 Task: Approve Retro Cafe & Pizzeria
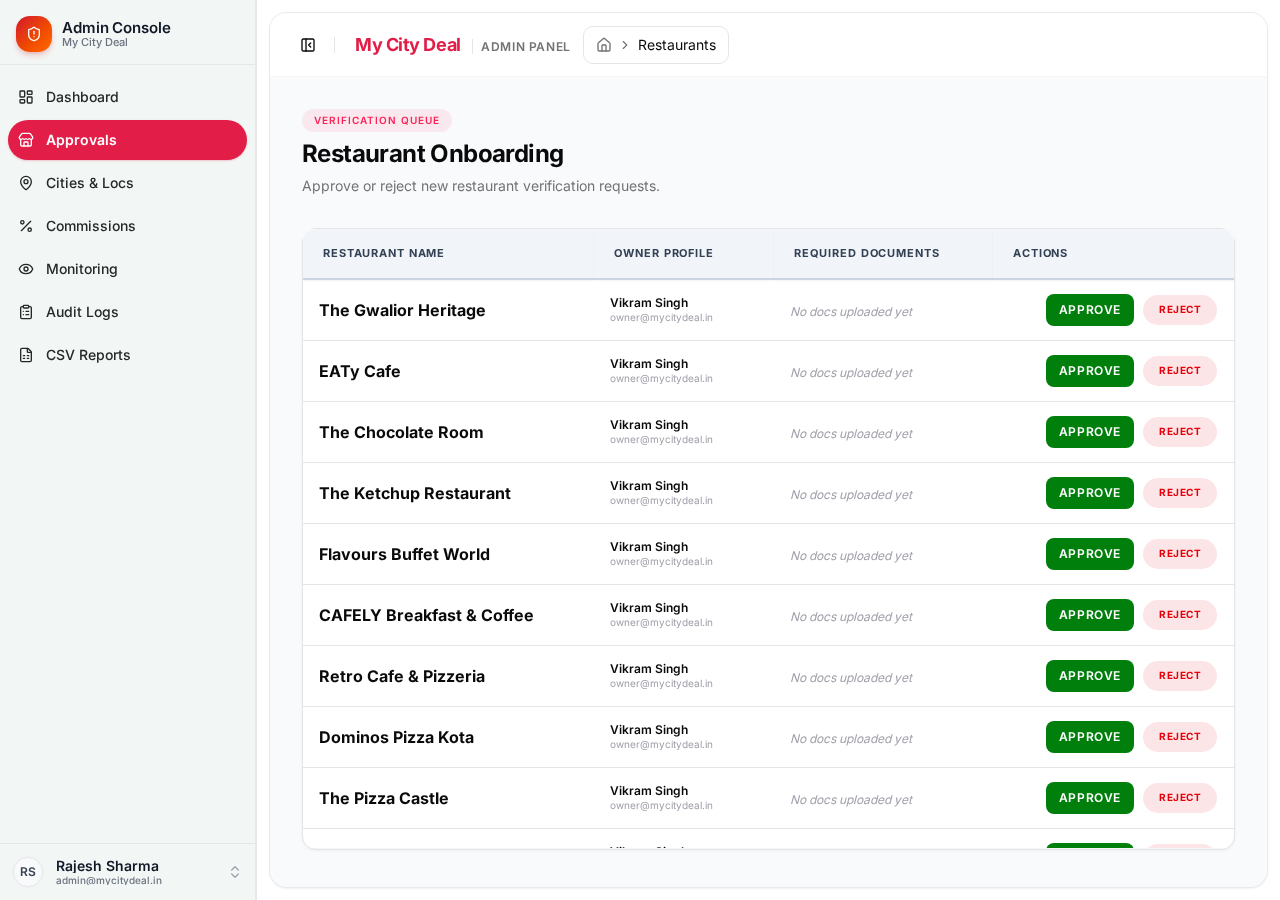click(1090, 676)
